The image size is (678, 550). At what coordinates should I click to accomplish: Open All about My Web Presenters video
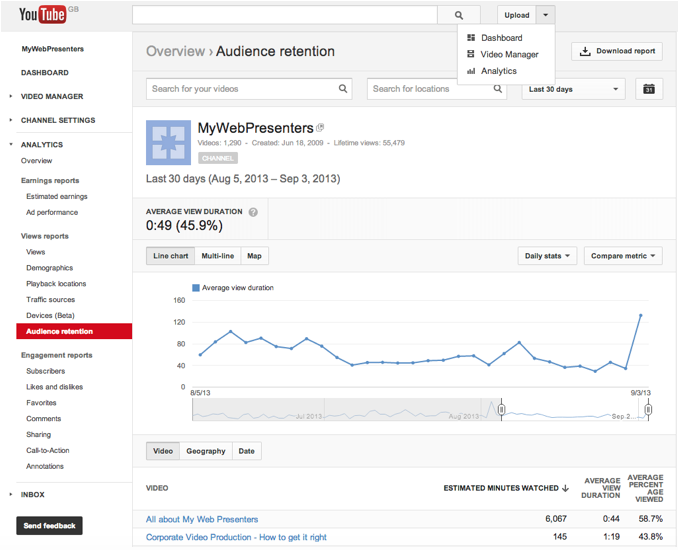coord(202,519)
